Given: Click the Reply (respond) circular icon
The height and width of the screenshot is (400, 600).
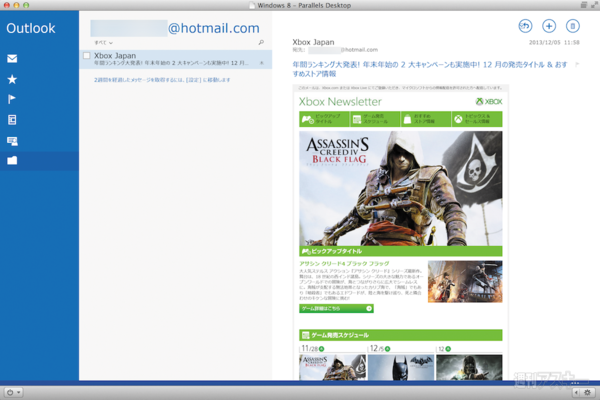Looking at the screenshot, I should 525,26.
